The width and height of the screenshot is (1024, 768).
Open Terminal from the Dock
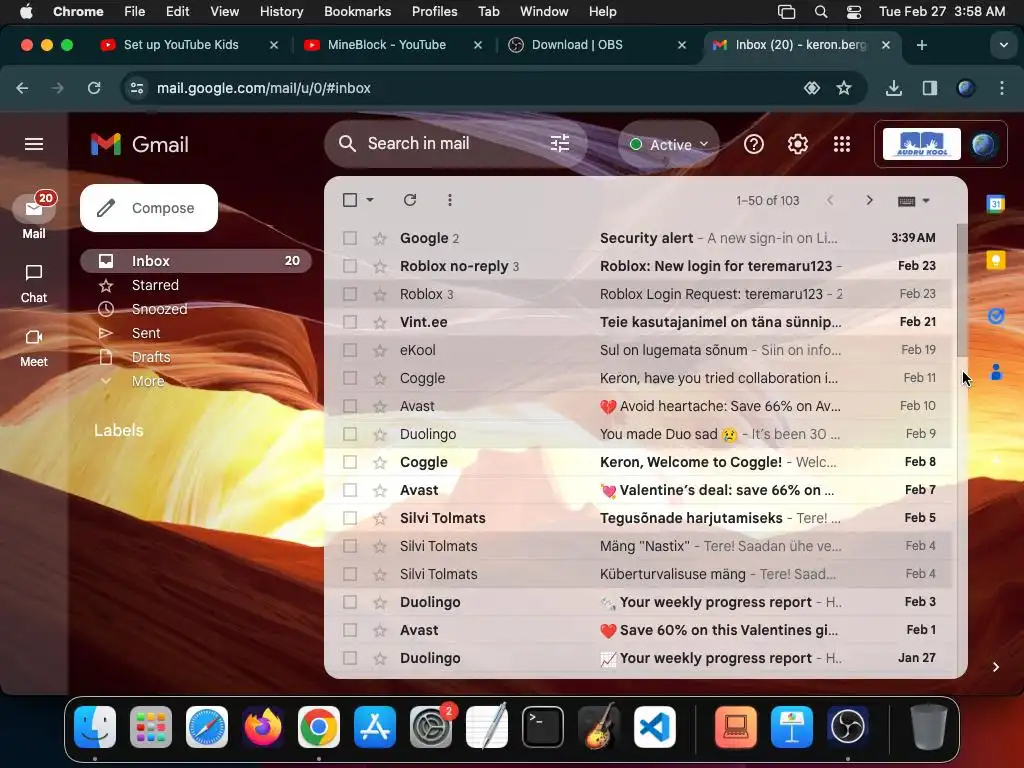[543, 727]
